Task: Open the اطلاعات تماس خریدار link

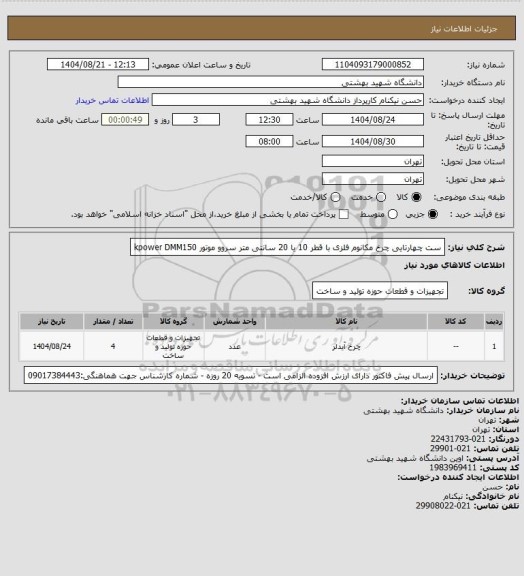Action: pos(112,100)
